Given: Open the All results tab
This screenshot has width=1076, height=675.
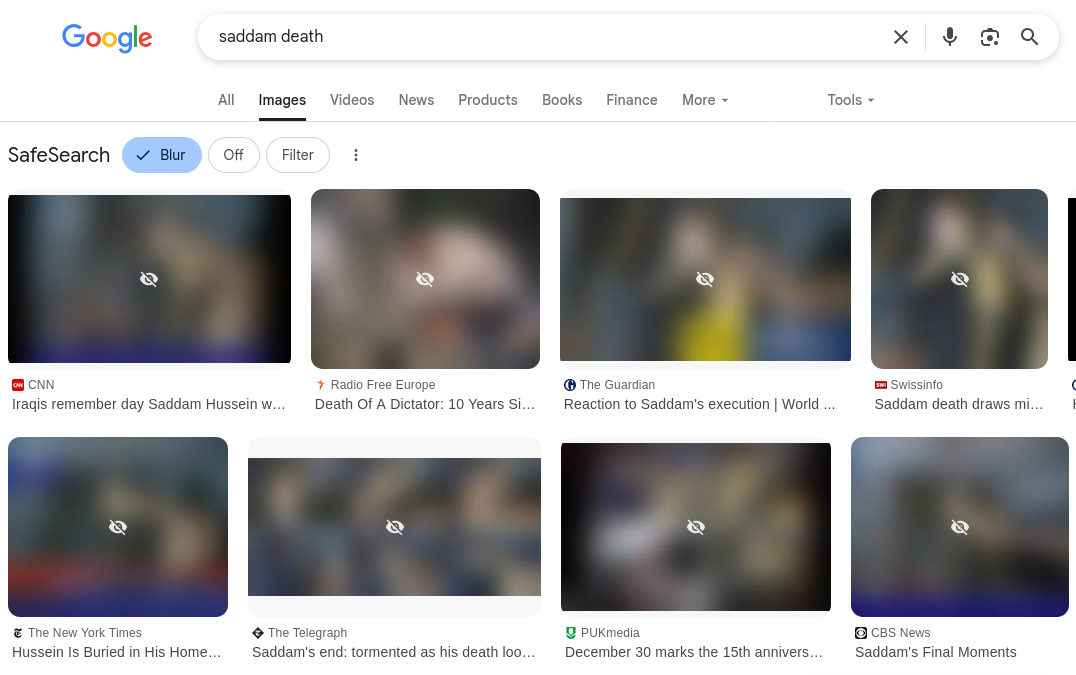Looking at the screenshot, I should (x=226, y=100).
